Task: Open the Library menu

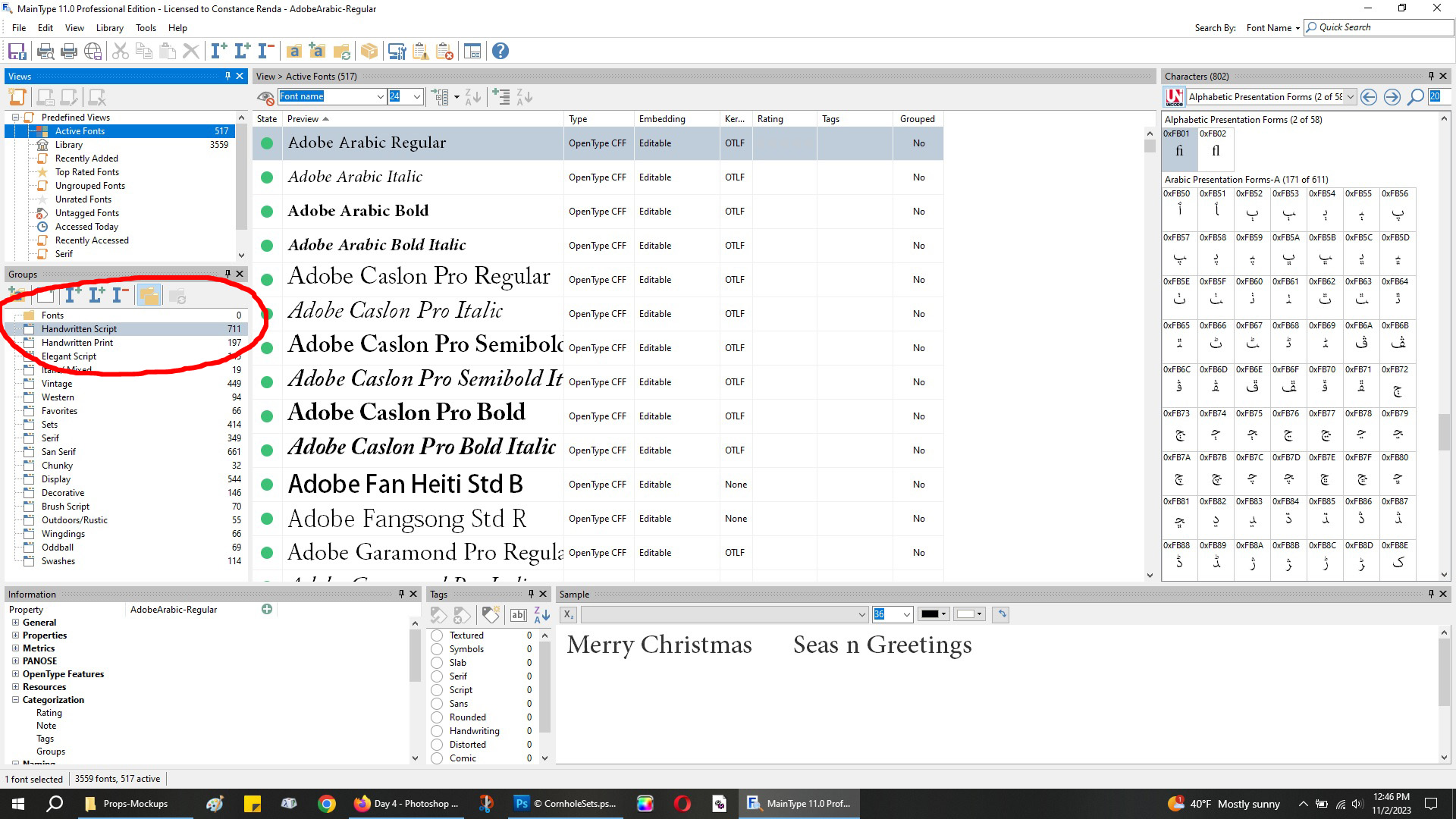Action: coord(110,28)
